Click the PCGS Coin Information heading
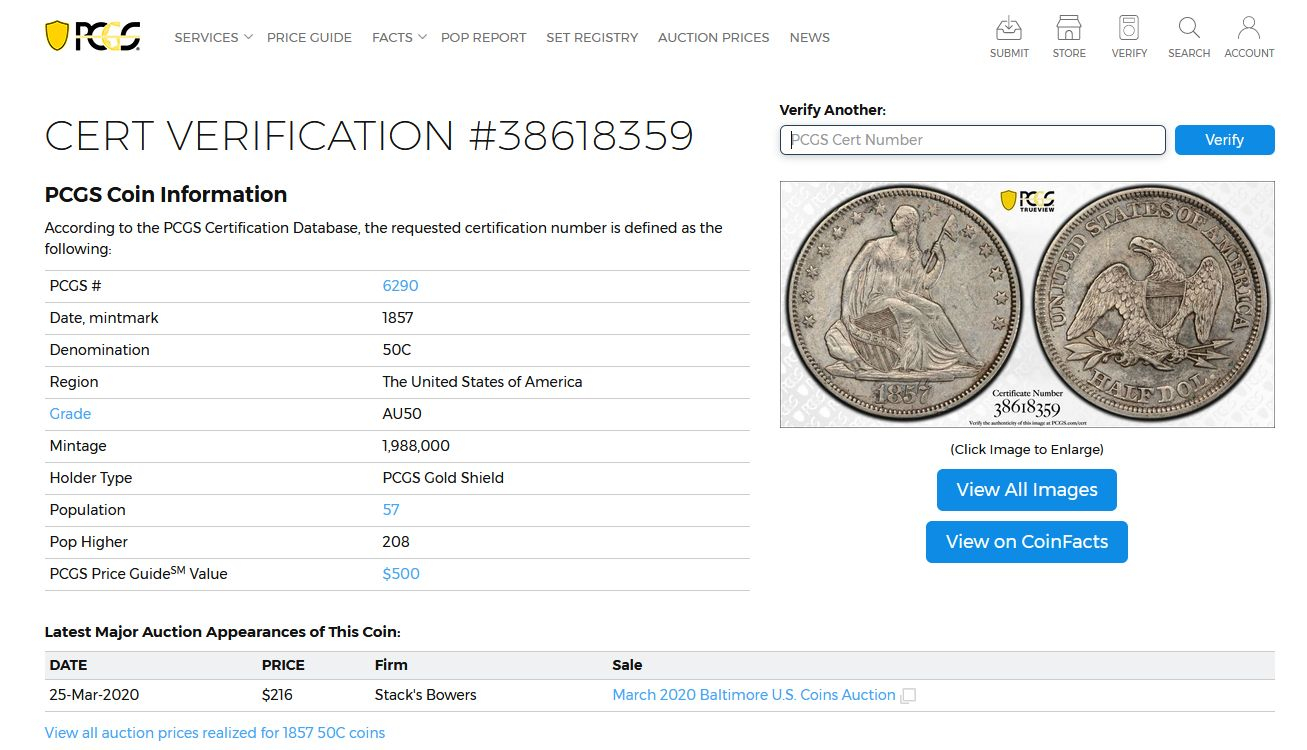Viewport: 1307px width, 750px height. (166, 195)
